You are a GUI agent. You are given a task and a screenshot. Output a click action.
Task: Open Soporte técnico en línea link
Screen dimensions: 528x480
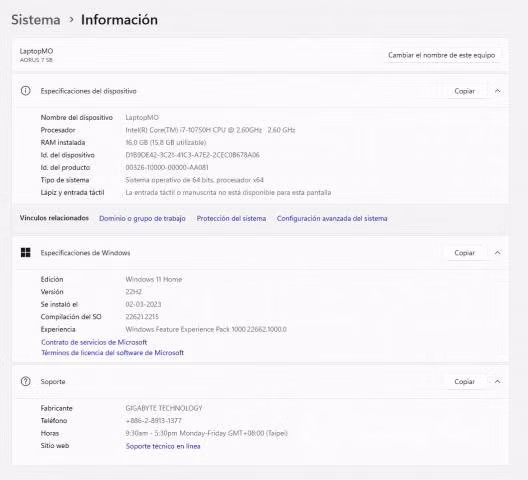click(163, 446)
